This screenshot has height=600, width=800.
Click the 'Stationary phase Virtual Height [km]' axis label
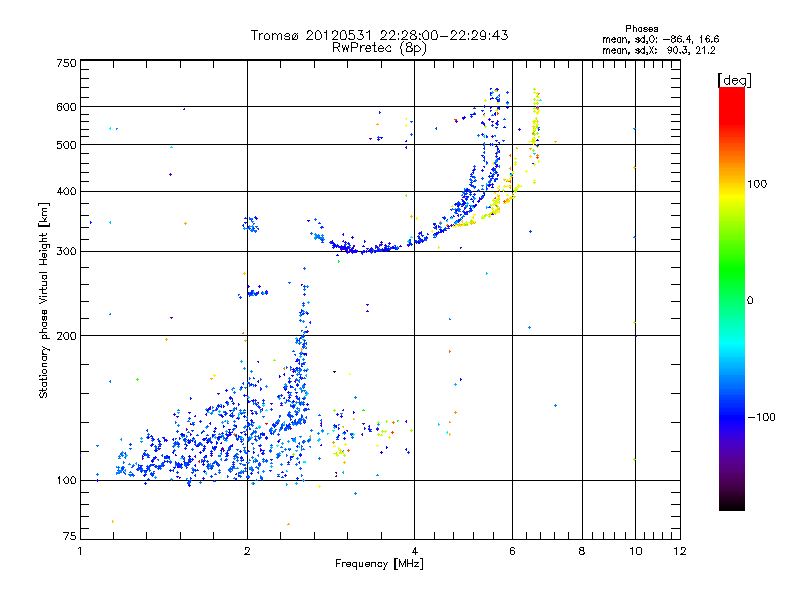coord(44,300)
